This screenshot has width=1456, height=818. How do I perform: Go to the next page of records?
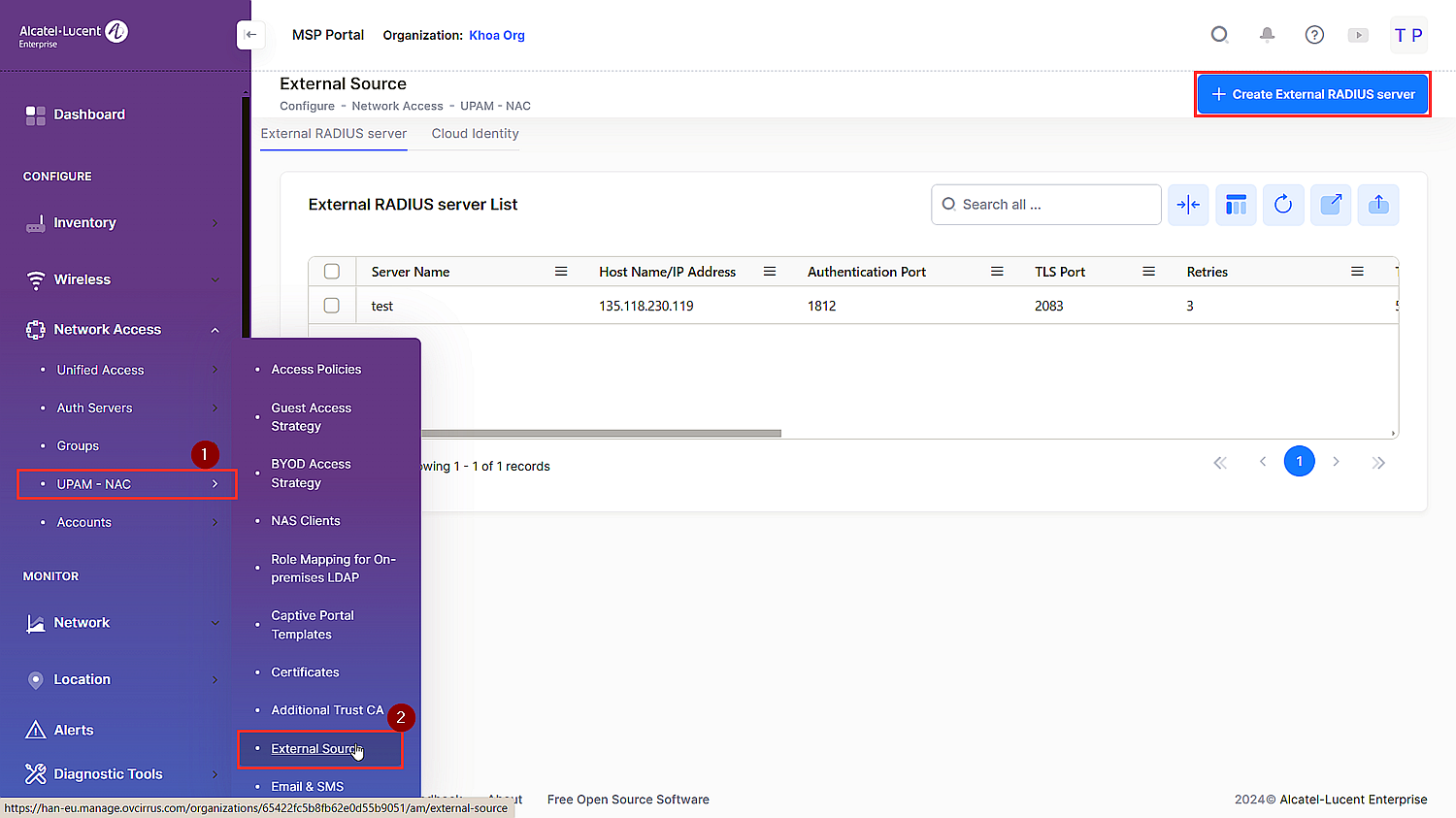tap(1337, 462)
